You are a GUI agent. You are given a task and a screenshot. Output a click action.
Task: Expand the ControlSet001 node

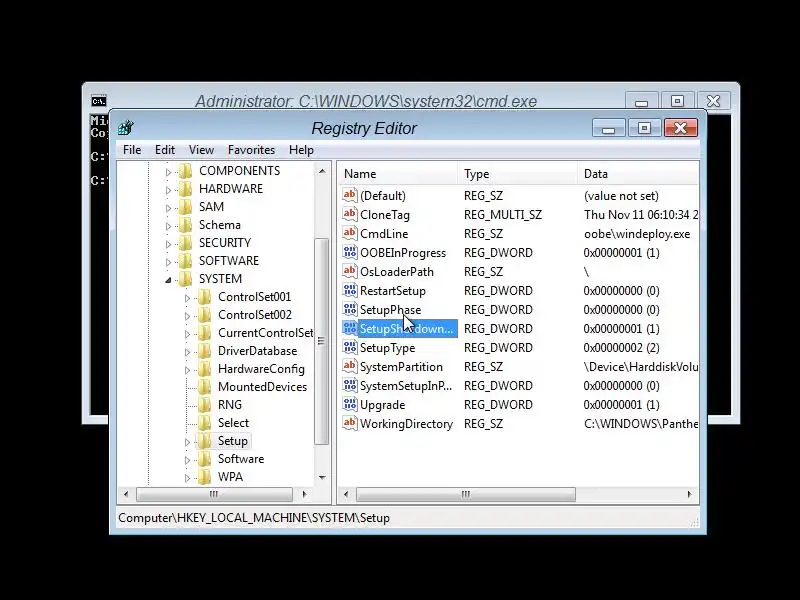pyautogui.click(x=187, y=298)
